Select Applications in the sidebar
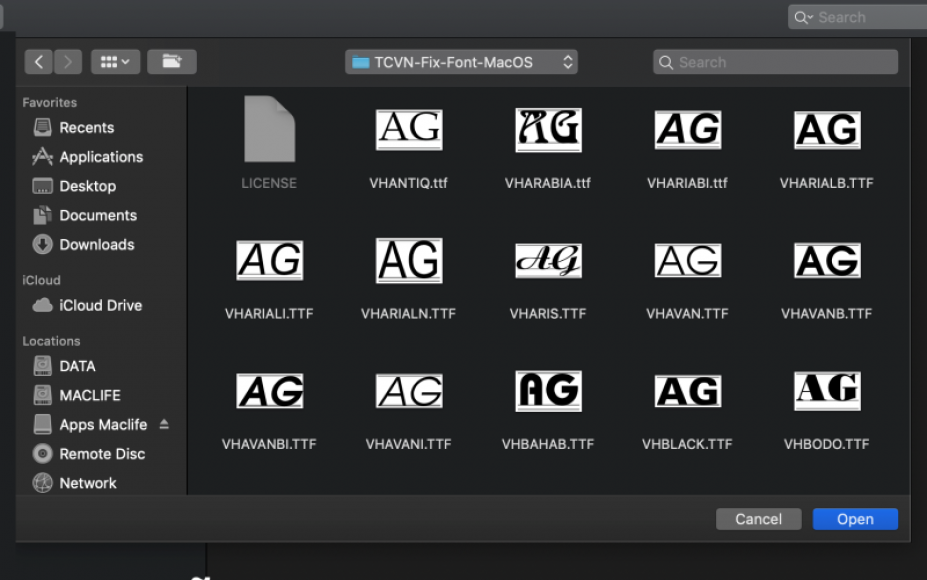Image resolution: width=927 pixels, height=580 pixels. click(100, 157)
